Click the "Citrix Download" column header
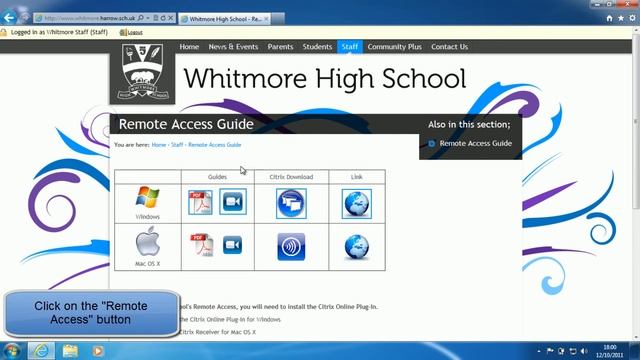640x360 pixels. [291, 177]
